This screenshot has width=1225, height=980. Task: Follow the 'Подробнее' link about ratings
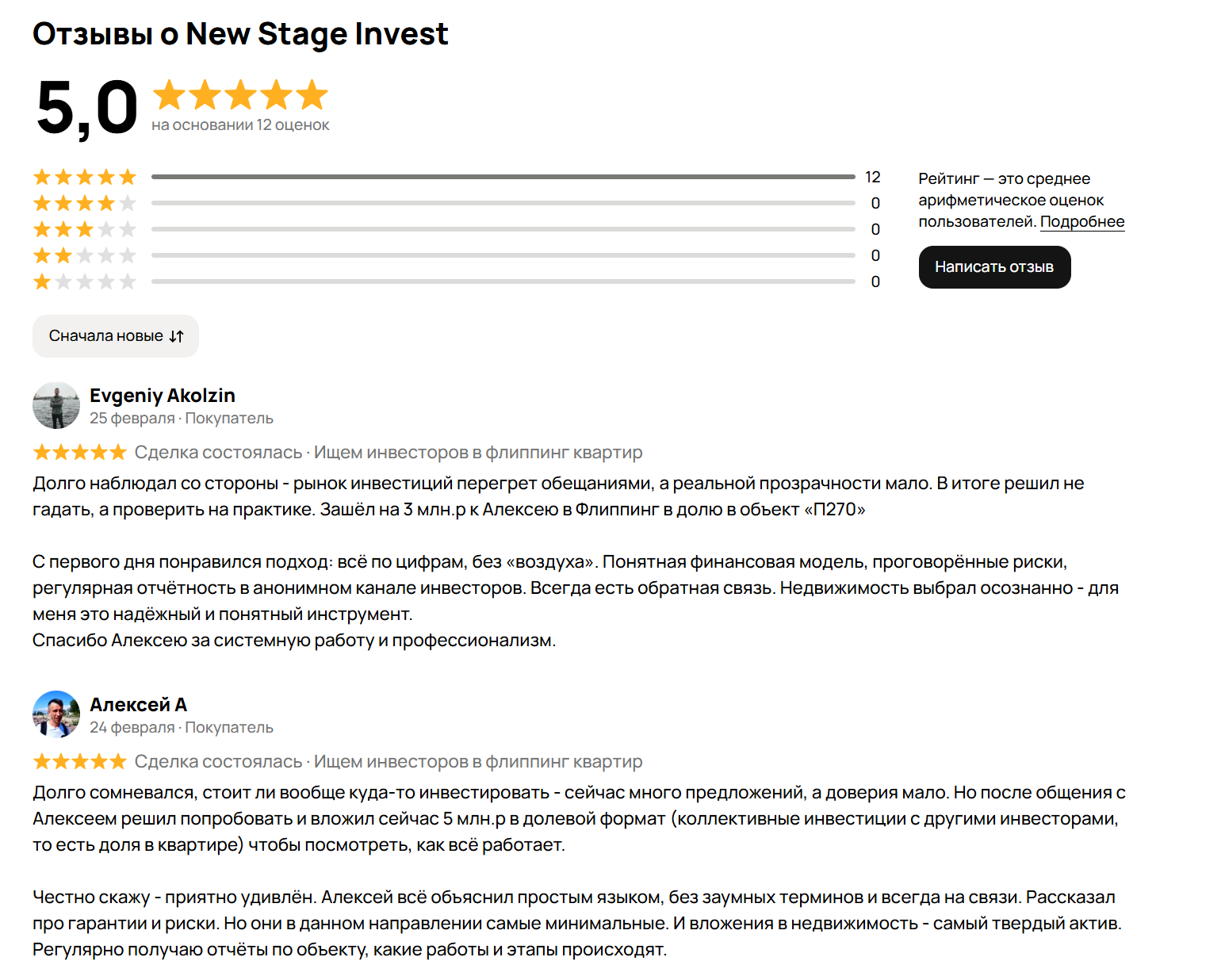pyautogui.click(x=1082, y=222)
